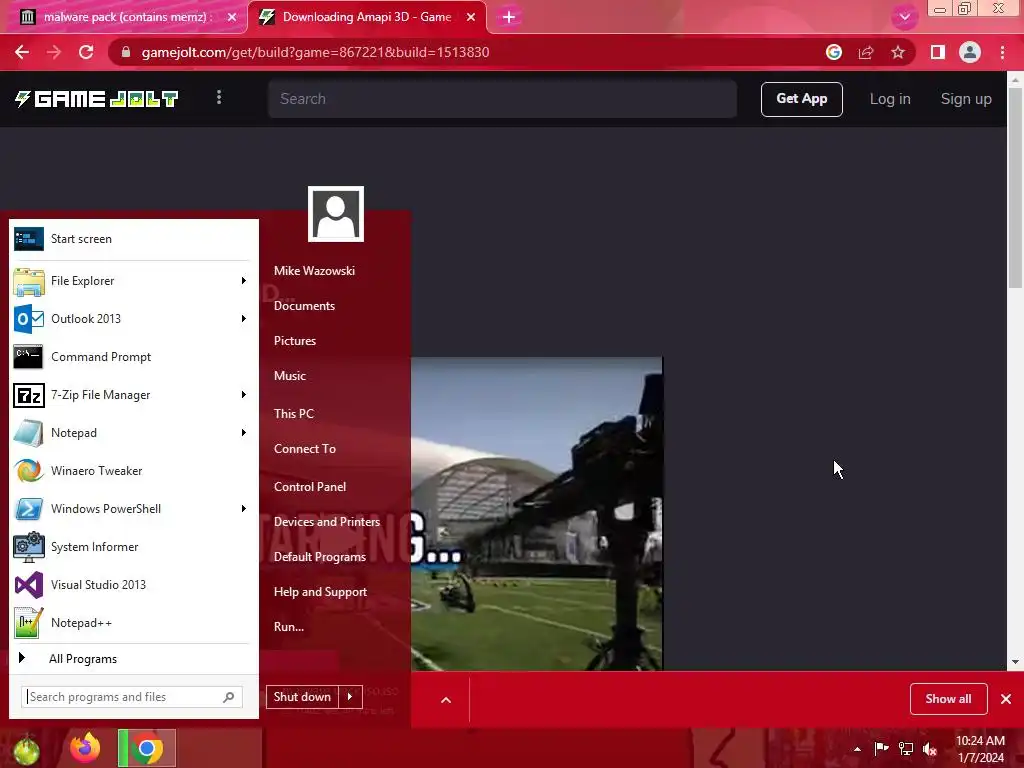Image resolution: width=1024 pixels, height=768 pixels.
Task: Open File Explorer icon in start menu
Action: pyautogui.click(x=29, y=281)
